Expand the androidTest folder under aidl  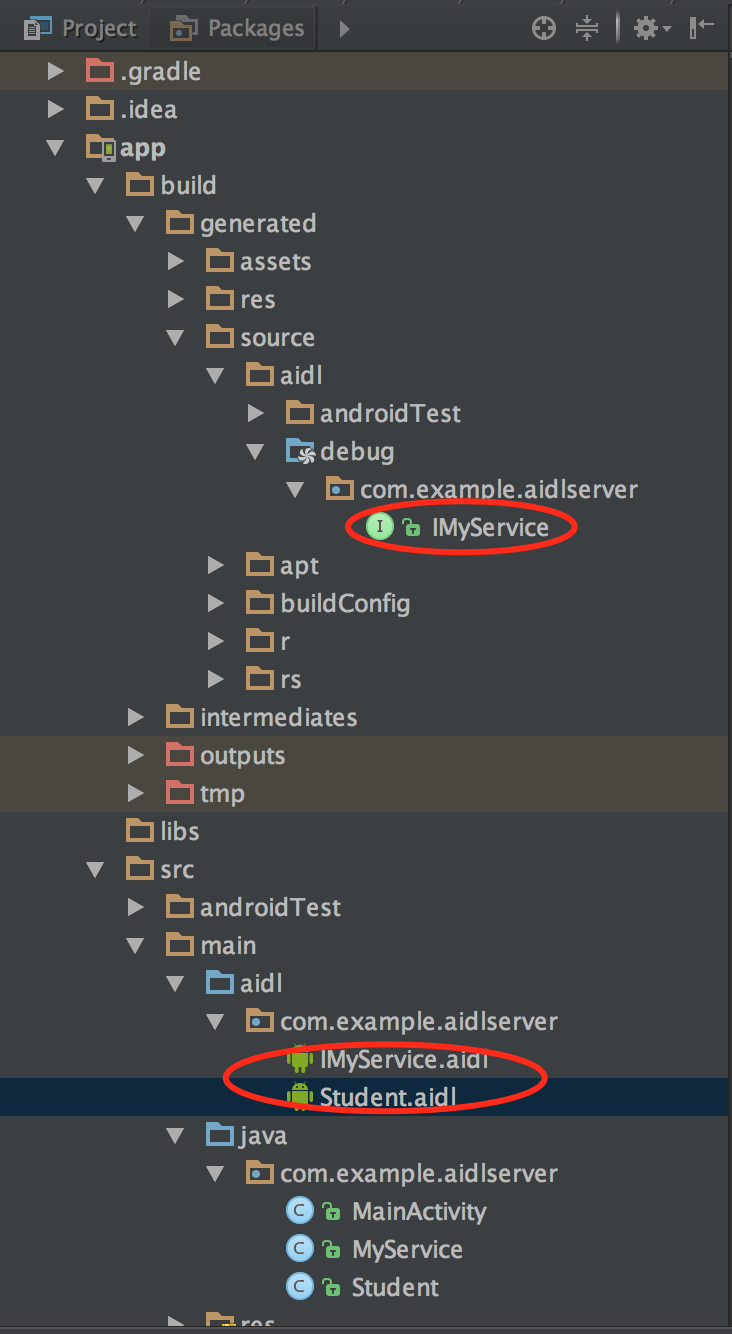(x=256, y=413)
